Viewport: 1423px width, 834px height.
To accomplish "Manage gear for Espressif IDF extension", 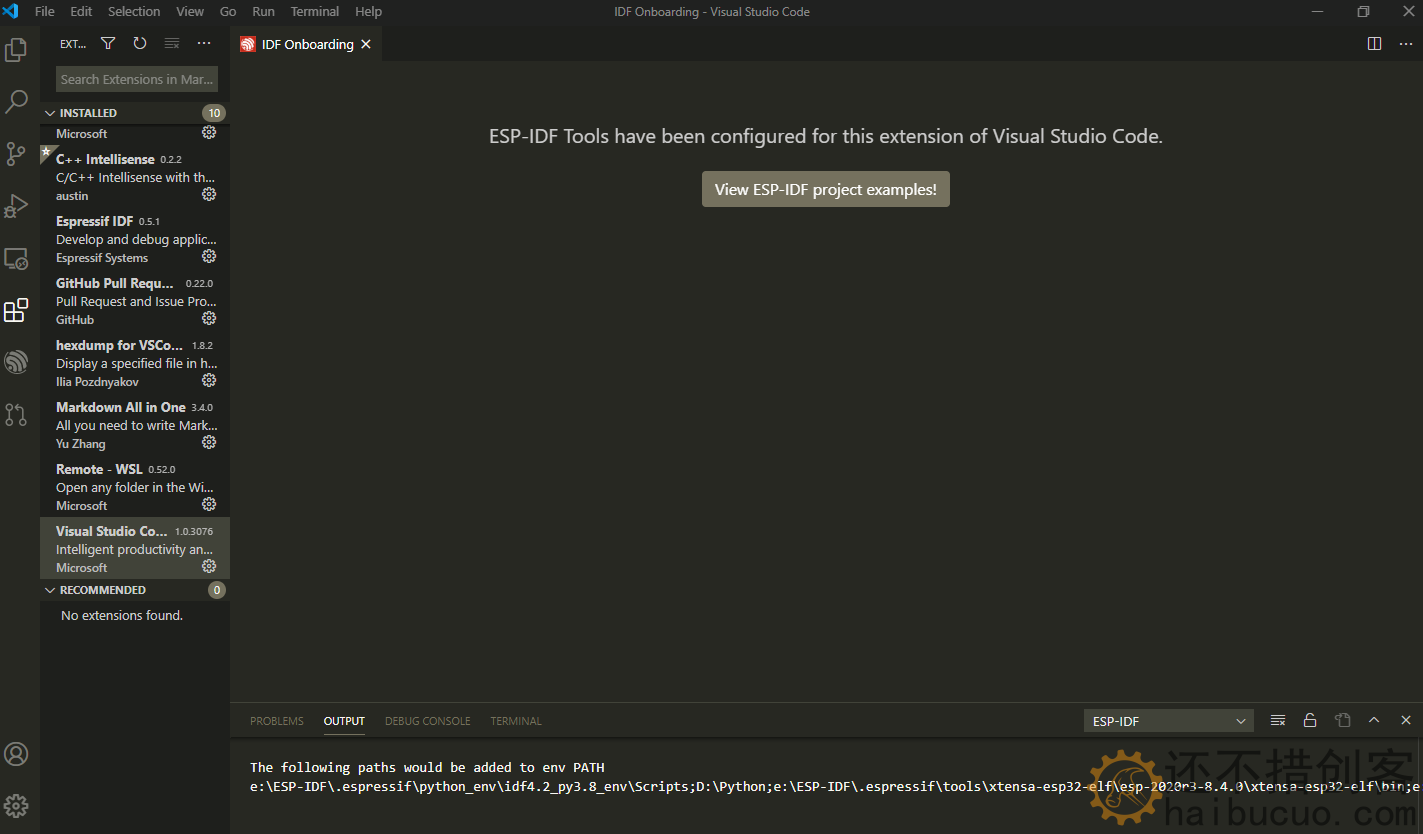I will 209,256.
